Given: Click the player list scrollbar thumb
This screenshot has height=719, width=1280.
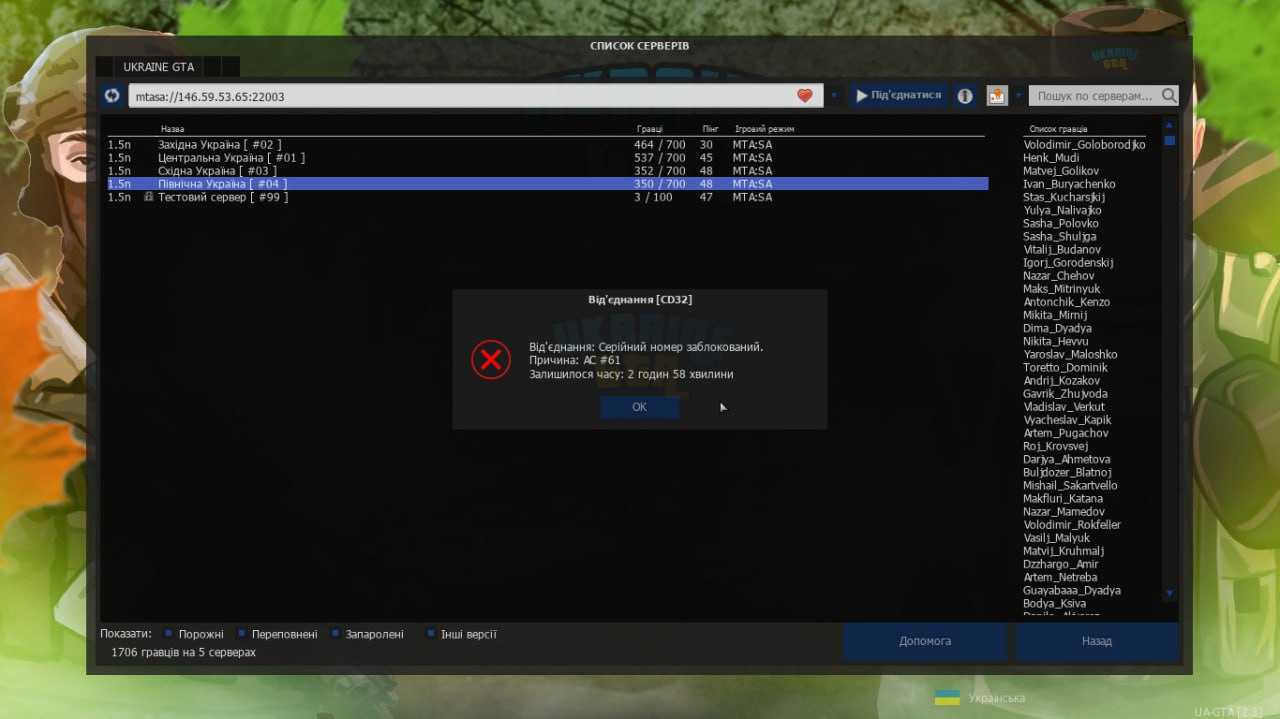Looking at the screenshot, I should pos(1169,140).
